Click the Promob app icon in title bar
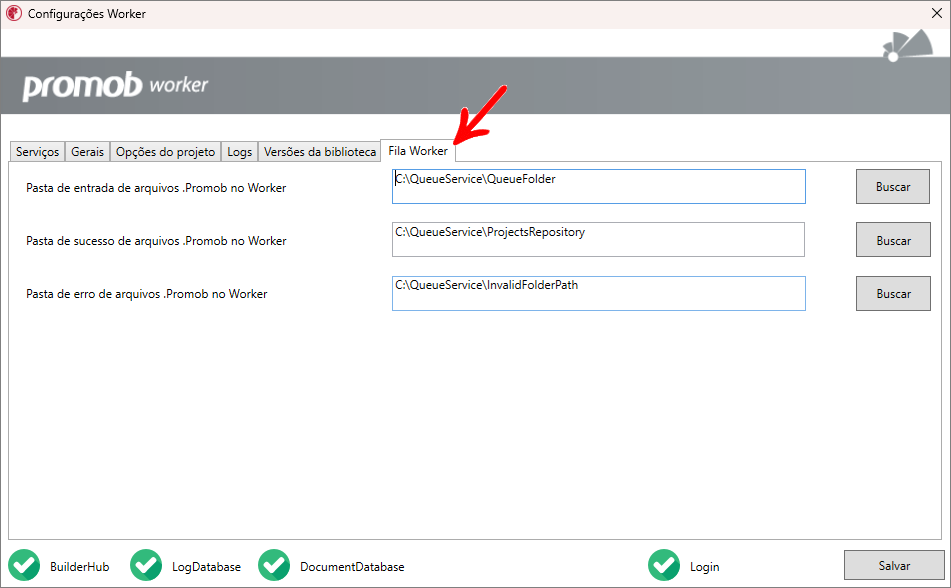The width and height of the screenshot is (951, 588). coord(13,13)
